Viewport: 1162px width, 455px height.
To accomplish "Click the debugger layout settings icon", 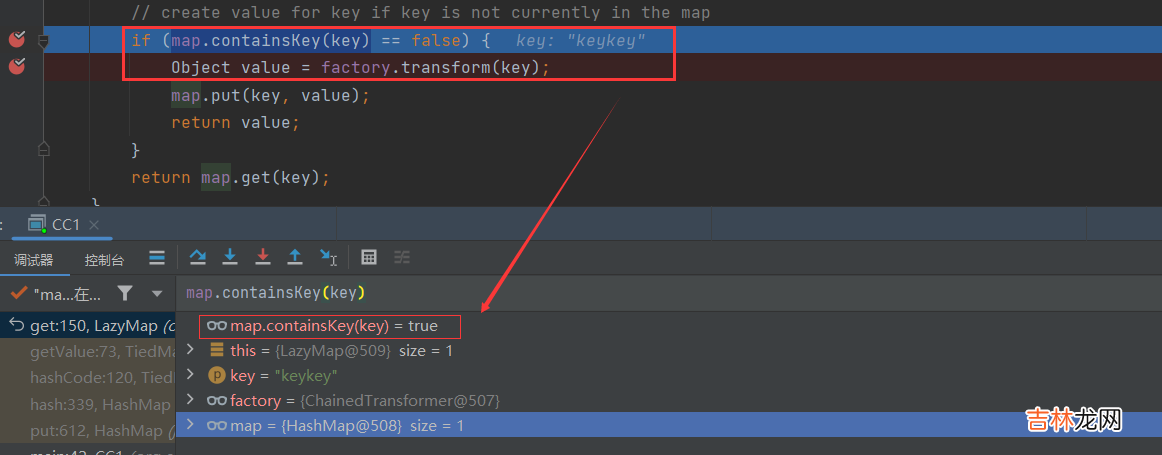I will 157,257.
